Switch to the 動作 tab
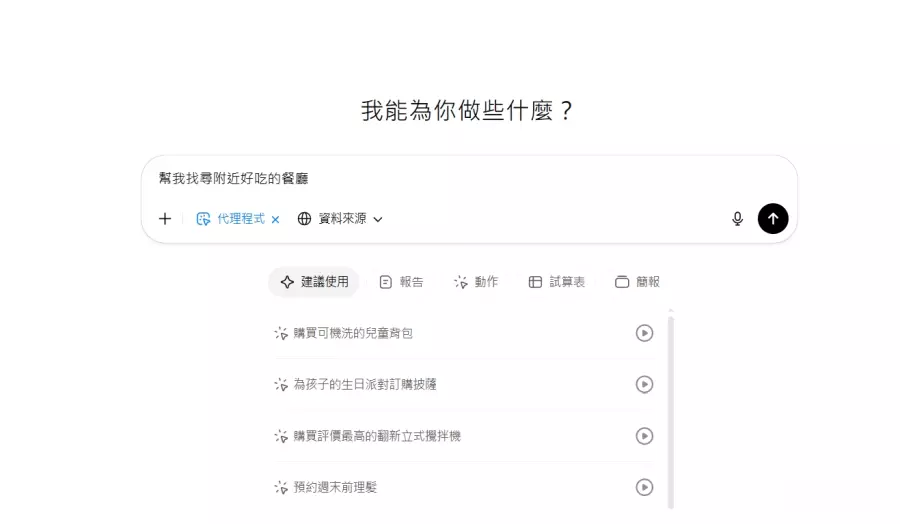 tap(476, 282)
